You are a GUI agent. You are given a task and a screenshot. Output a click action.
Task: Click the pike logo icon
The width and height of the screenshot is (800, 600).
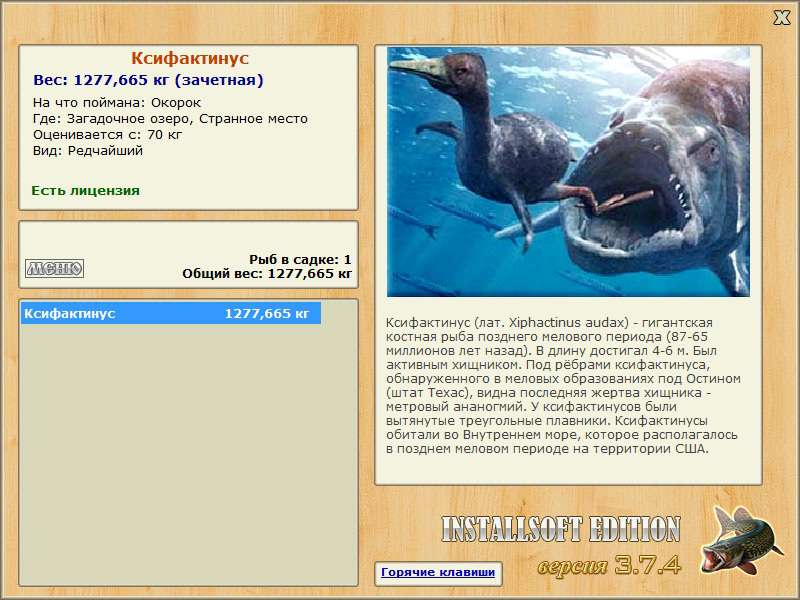tap(742, 541)
